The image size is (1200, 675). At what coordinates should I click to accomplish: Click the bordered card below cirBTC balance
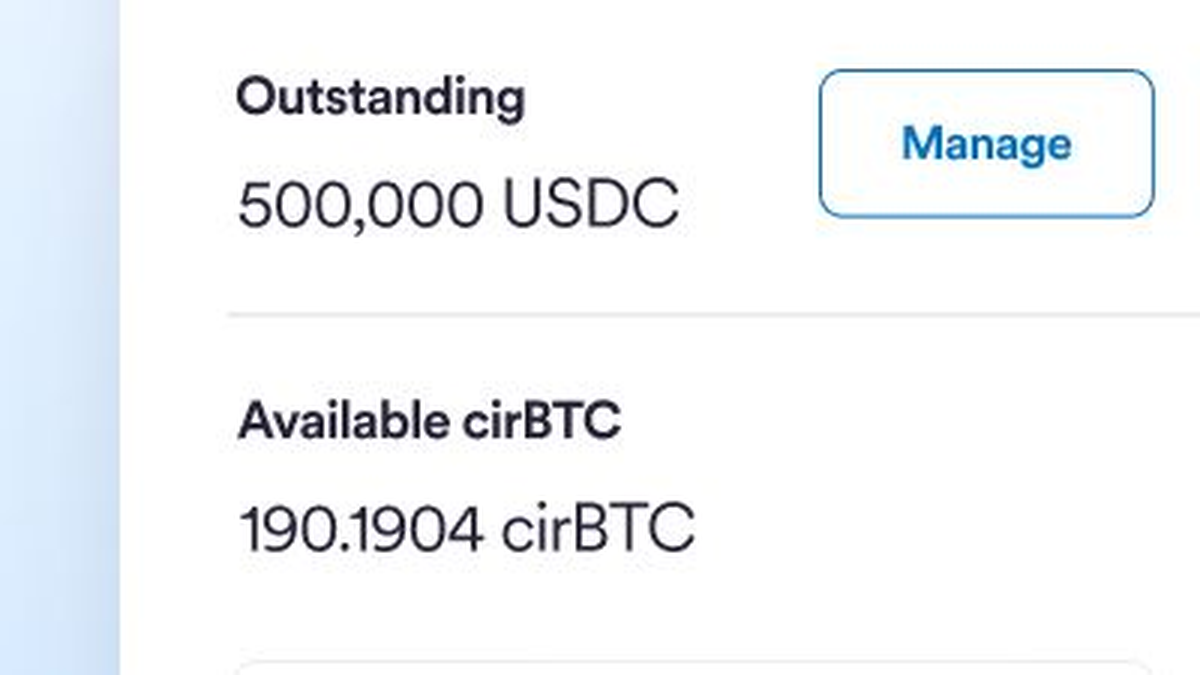pyautogui.click(x=695, y=667)
